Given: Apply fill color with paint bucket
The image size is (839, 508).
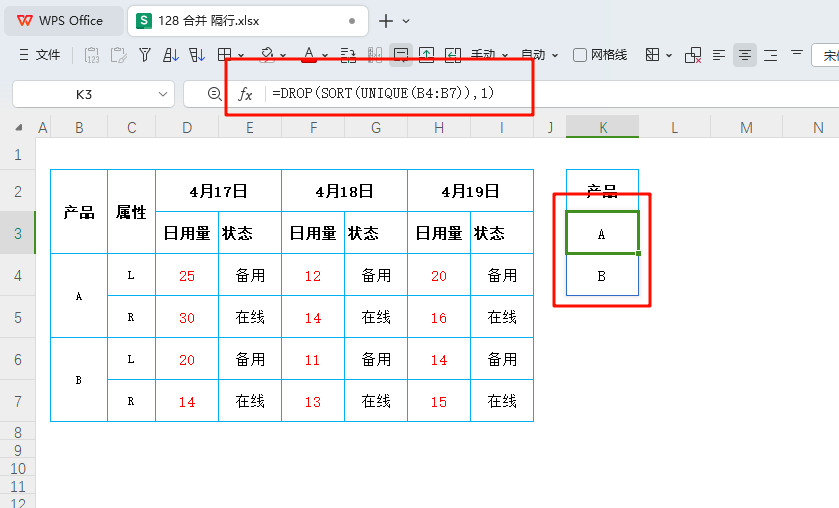Looking at the screenshot, I should 266,55.
